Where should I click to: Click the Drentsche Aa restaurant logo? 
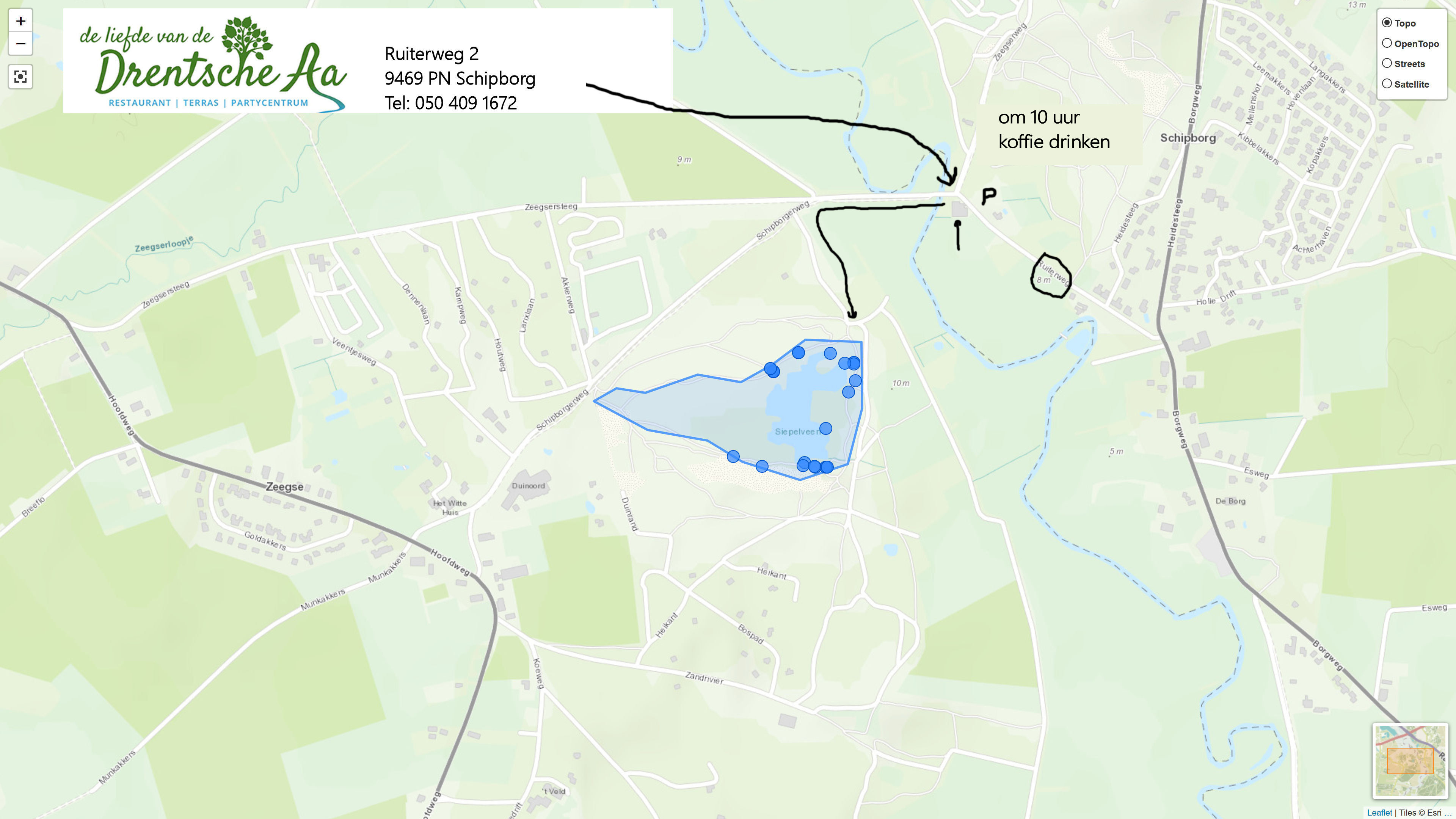(x=213, y=62)
